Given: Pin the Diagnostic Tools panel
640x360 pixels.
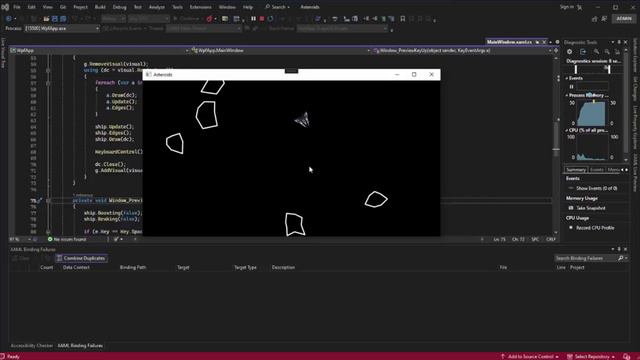Looking at the screenshot, I should (x=619, y=42).
